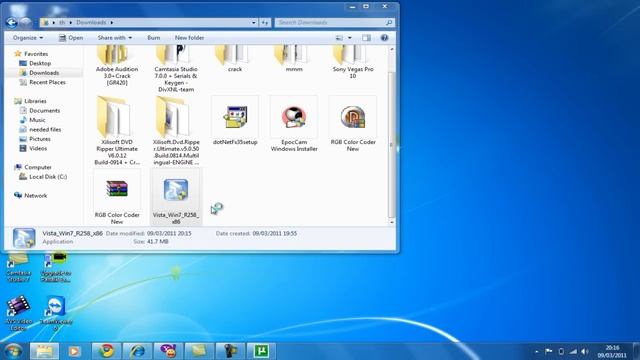Click the arrow after Downloads in address bar
The image size is (640, 360).
point(111,22)
